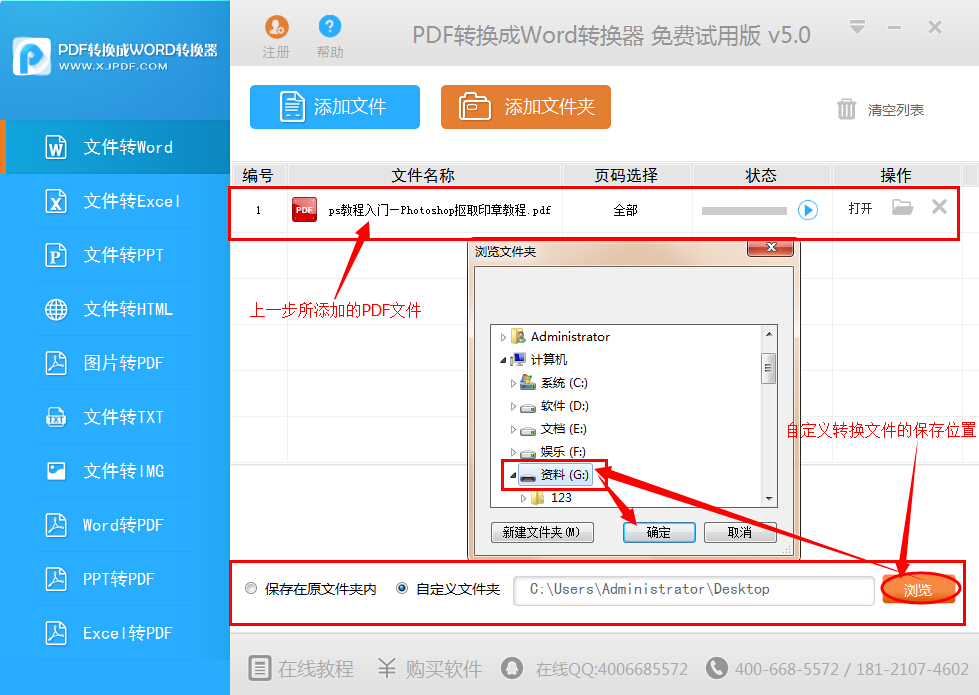
Task: Open the 购买软件 link
Action: tap(430, 669)
